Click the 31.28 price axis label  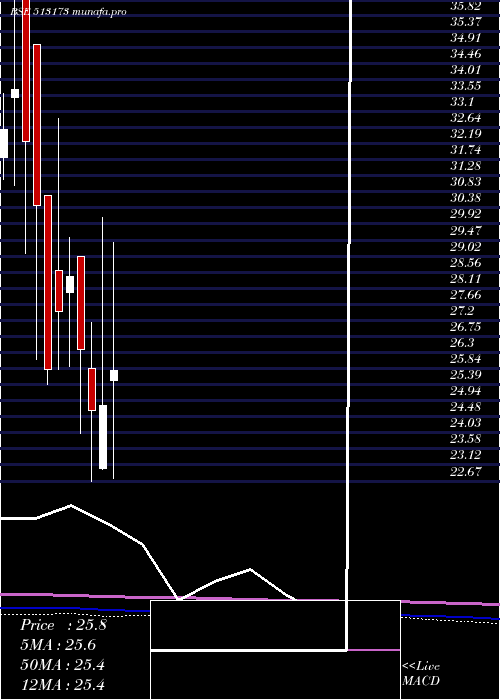[466, 166]
